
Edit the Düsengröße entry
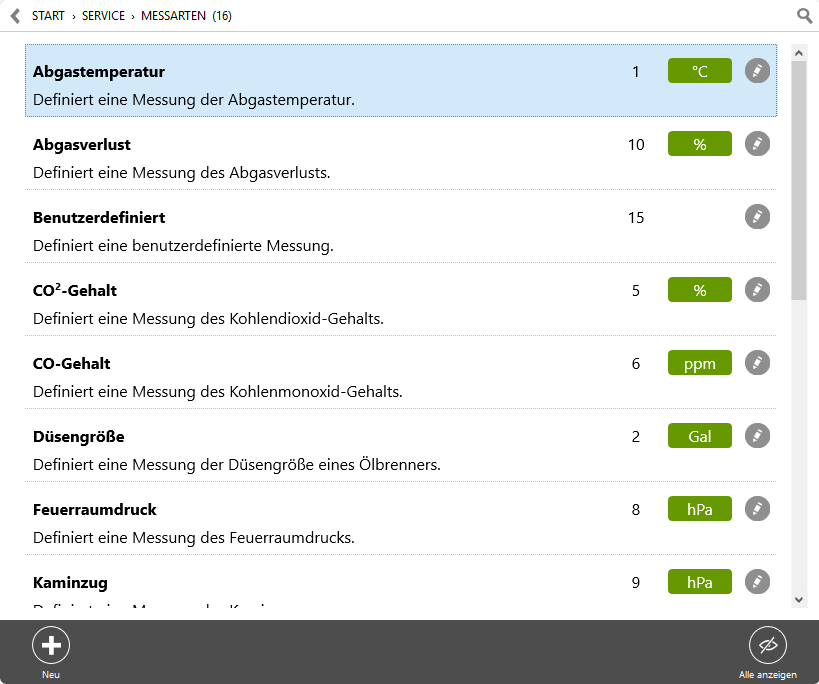(x=757, y=436)
